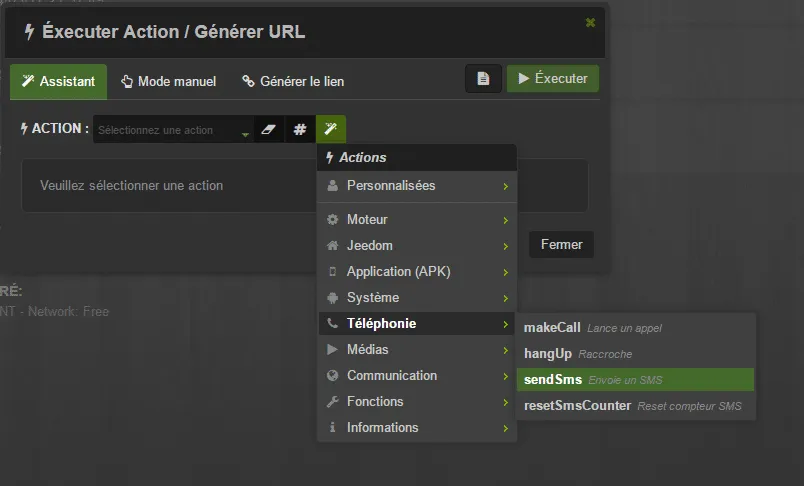Click the hash symbol button
Viewport: 804px width, 486px height.
point(300,129)
